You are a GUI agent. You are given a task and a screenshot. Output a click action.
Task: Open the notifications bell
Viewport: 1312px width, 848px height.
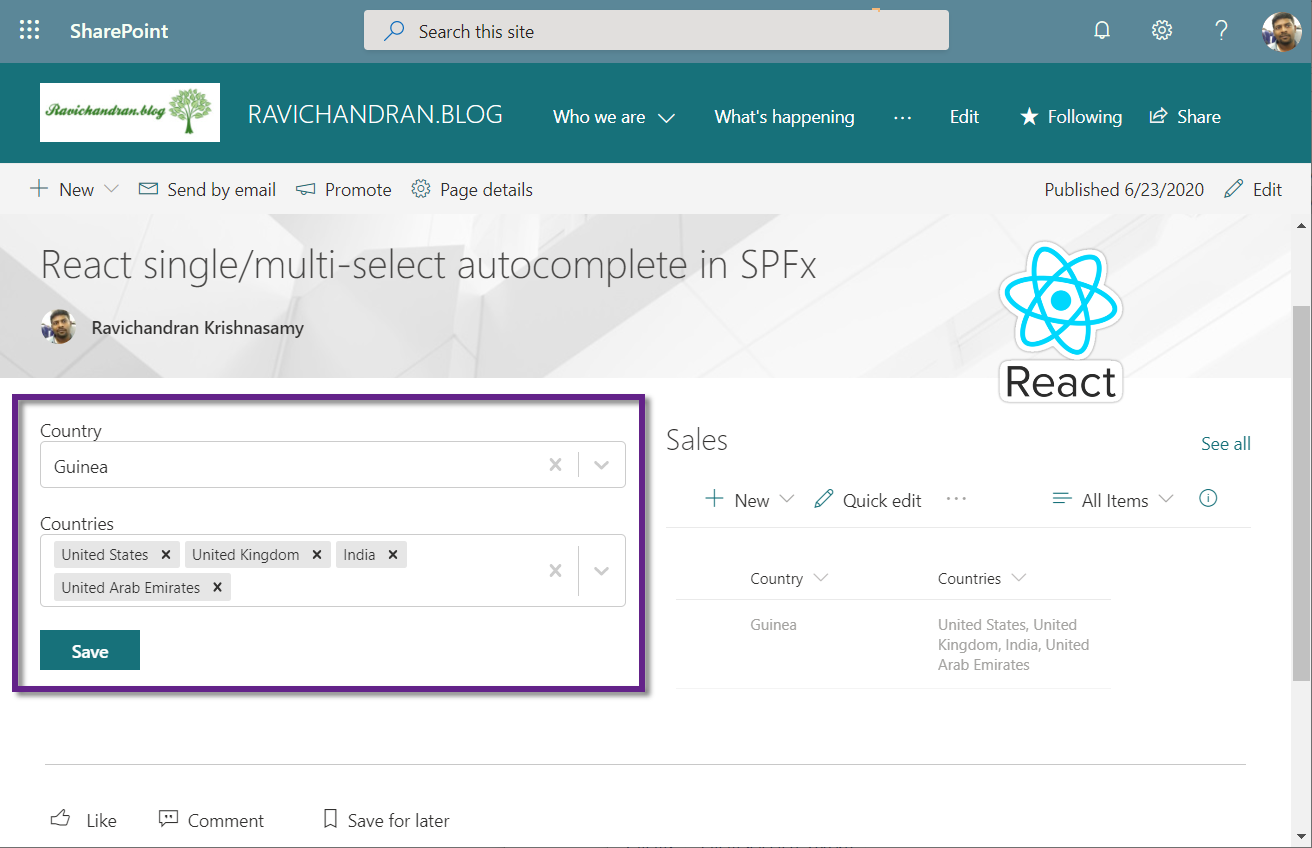tap(1102, 31)
